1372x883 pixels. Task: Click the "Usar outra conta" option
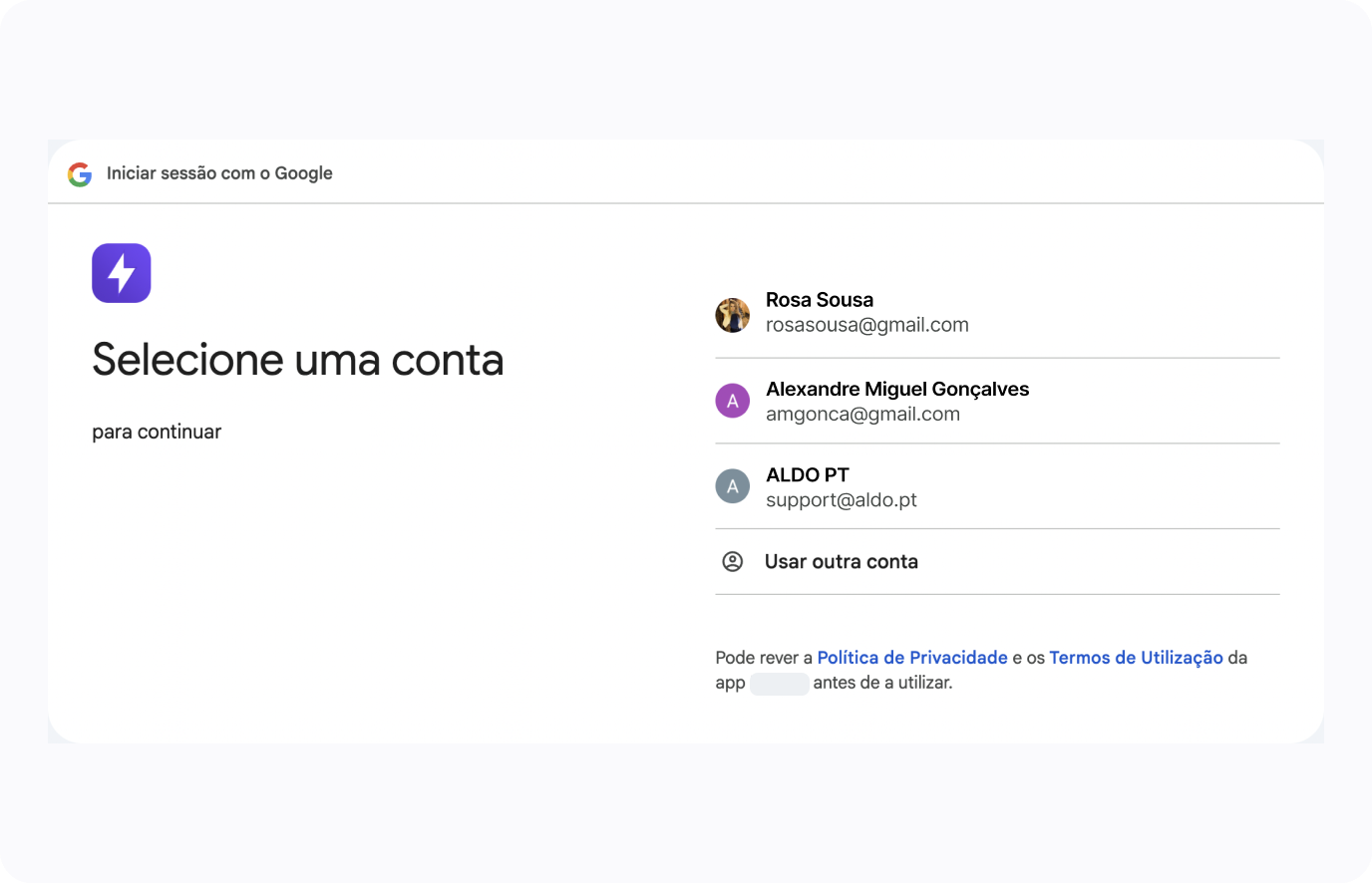pos(842,562)
